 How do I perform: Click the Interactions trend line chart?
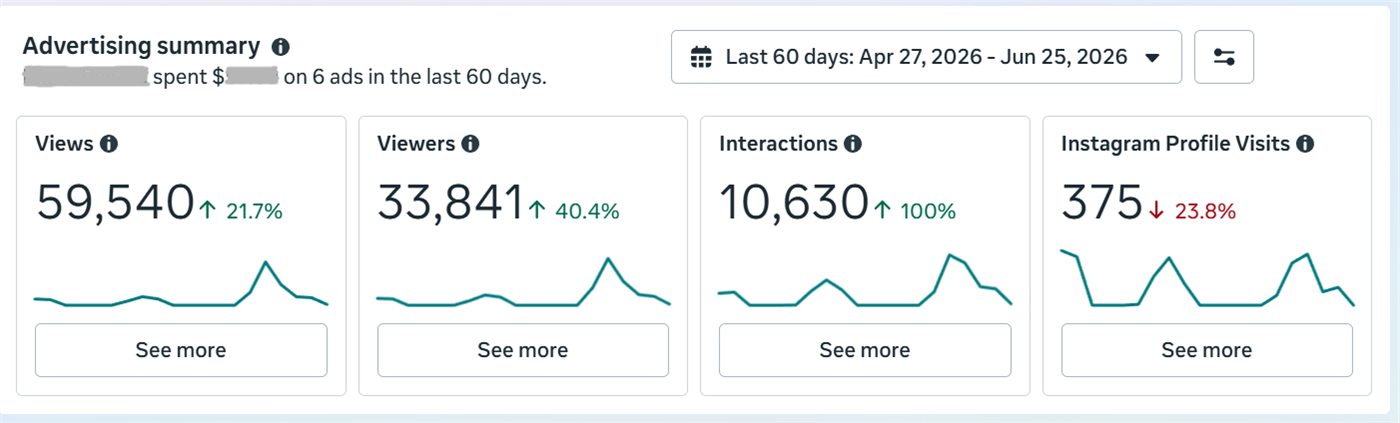coord(865,280)
